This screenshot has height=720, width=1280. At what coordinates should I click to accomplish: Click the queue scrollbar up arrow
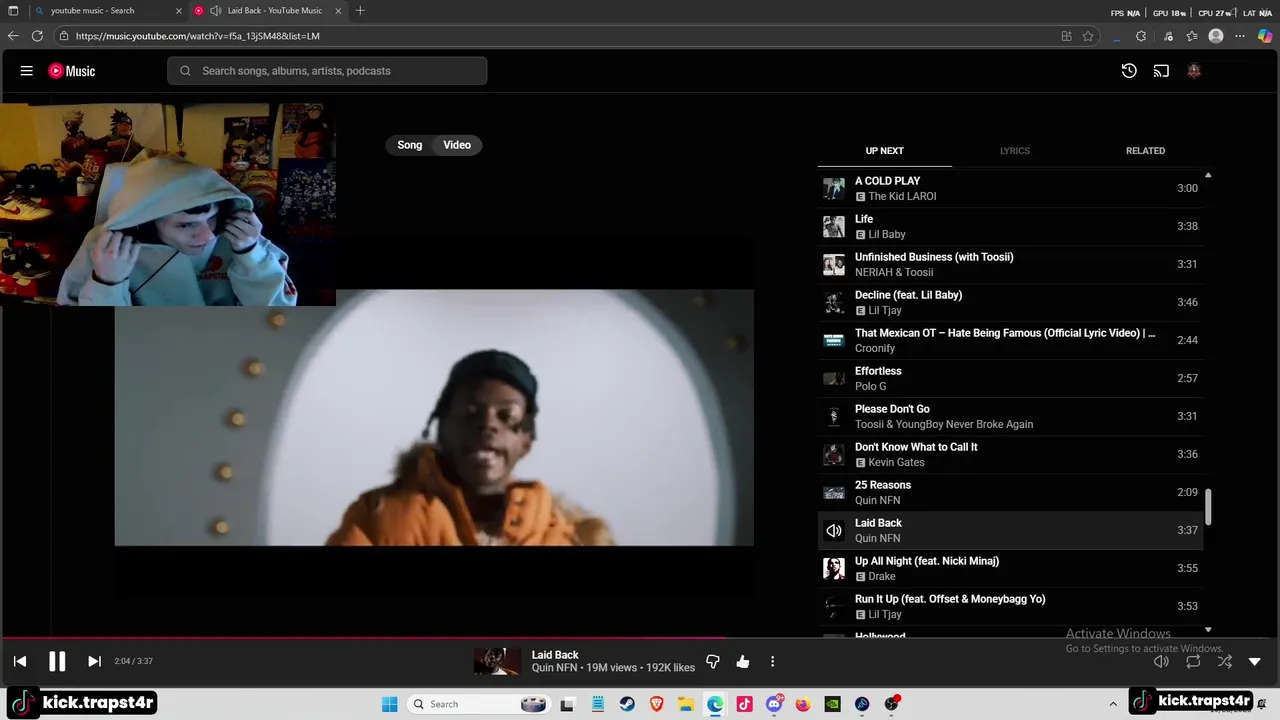pyautogui.click(x=1208, y=175)
